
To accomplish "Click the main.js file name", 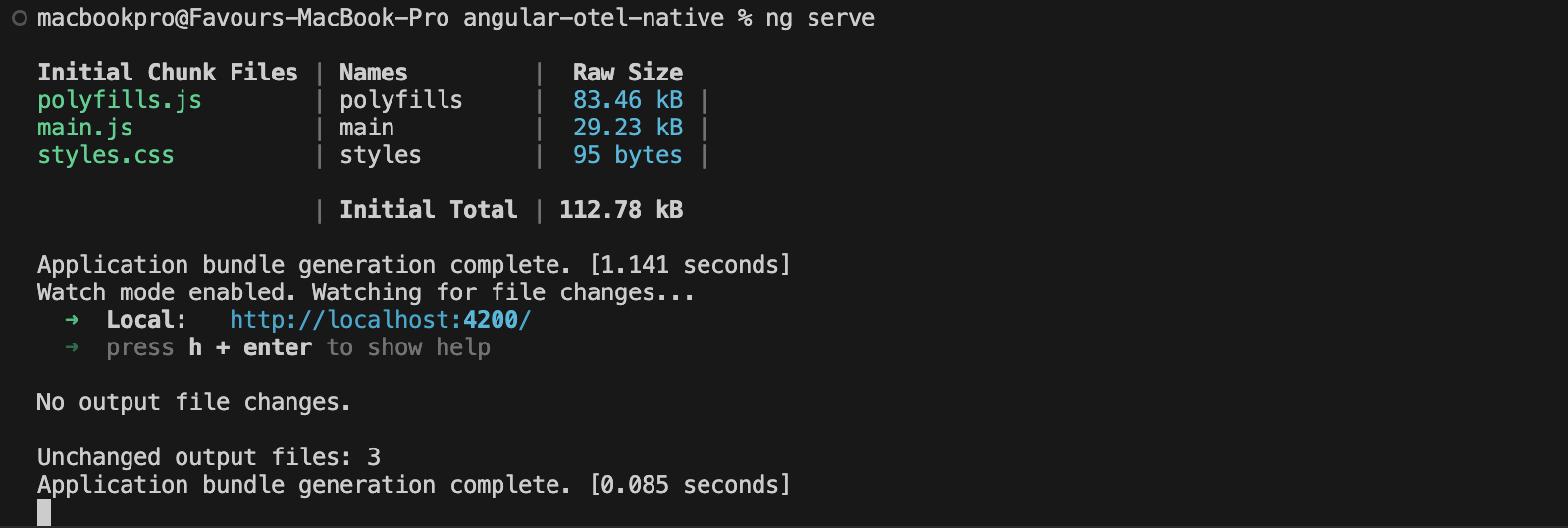I will click(84, 128).
